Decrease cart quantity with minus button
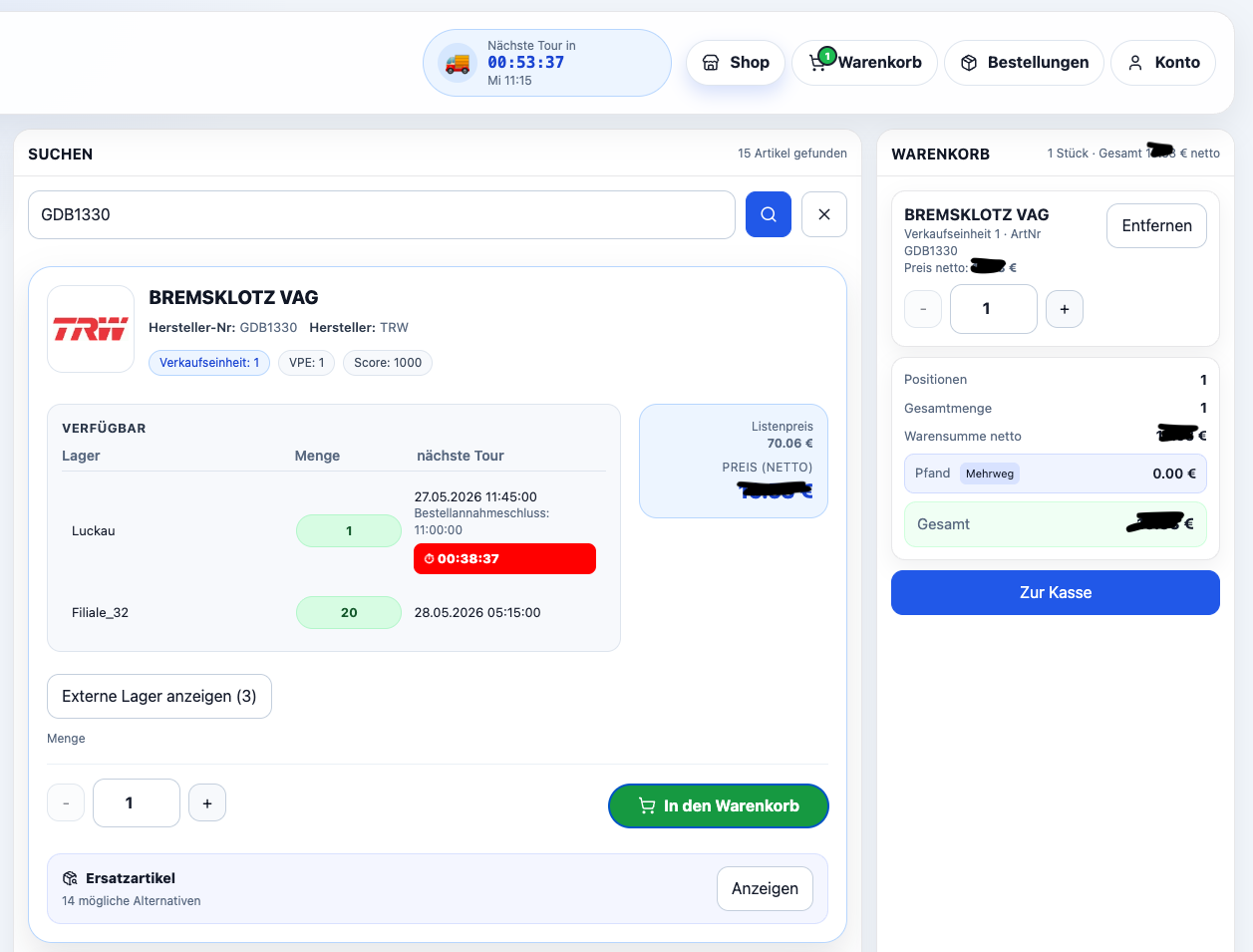1253x952 pixels. point(923,309)
